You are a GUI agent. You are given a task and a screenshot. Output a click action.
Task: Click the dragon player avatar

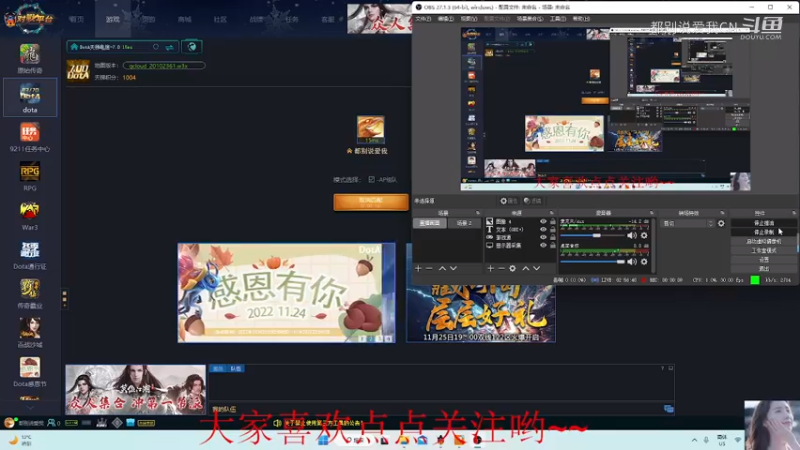(371, 129)
